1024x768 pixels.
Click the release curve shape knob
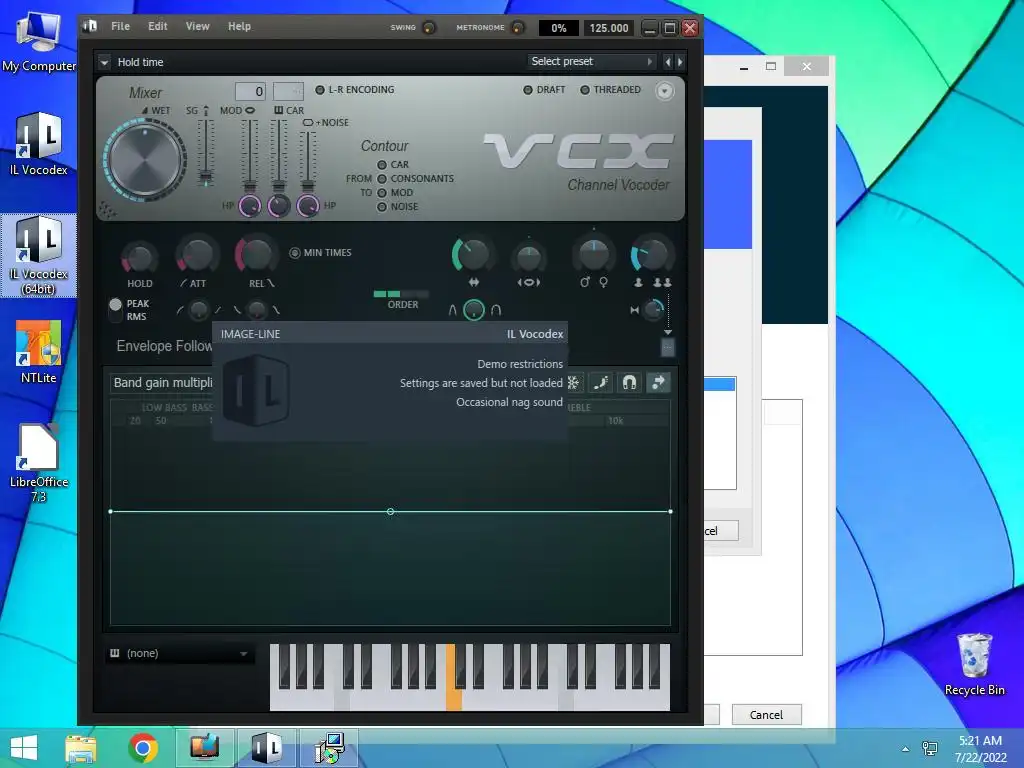tap(257, 310)
